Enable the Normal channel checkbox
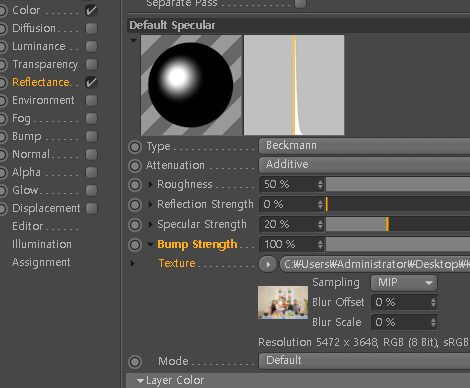Viewport: 470px width, 388px height. (91, 154)
